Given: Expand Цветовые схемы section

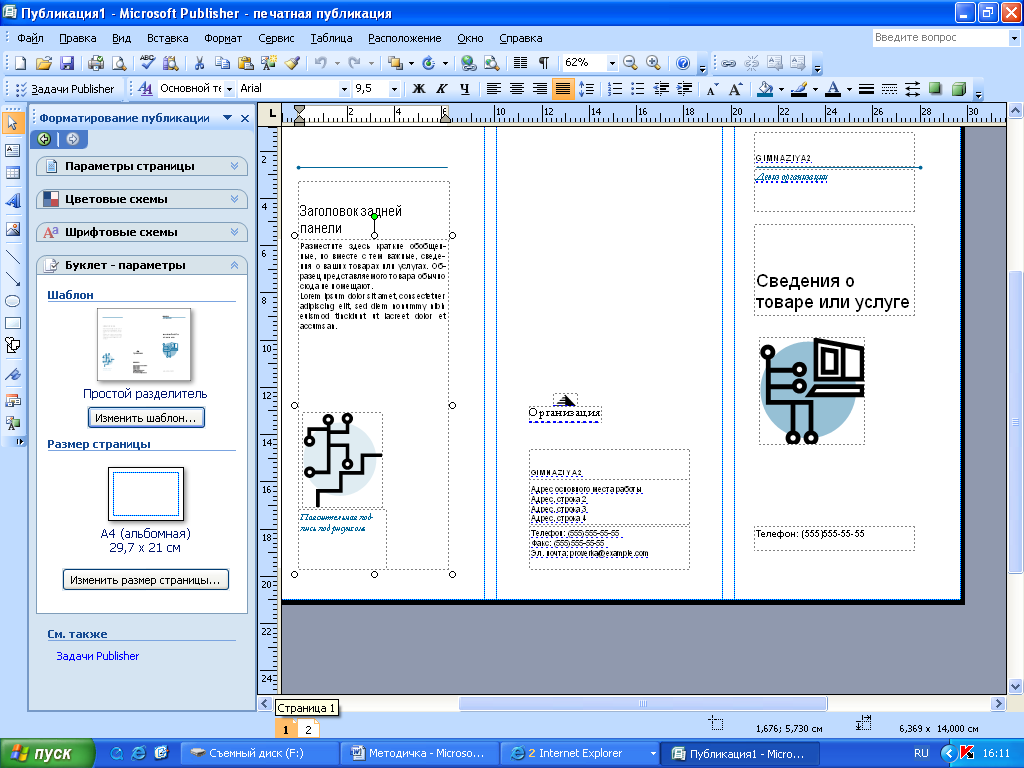Looking at the screenshot, I should pyautogui.click(x=142, y=199).
